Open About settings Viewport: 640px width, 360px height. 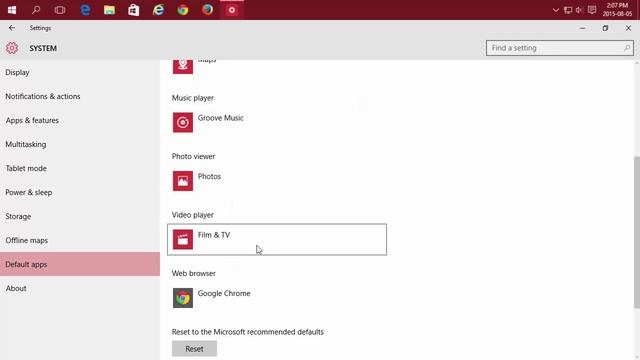[x=80, y=288]
